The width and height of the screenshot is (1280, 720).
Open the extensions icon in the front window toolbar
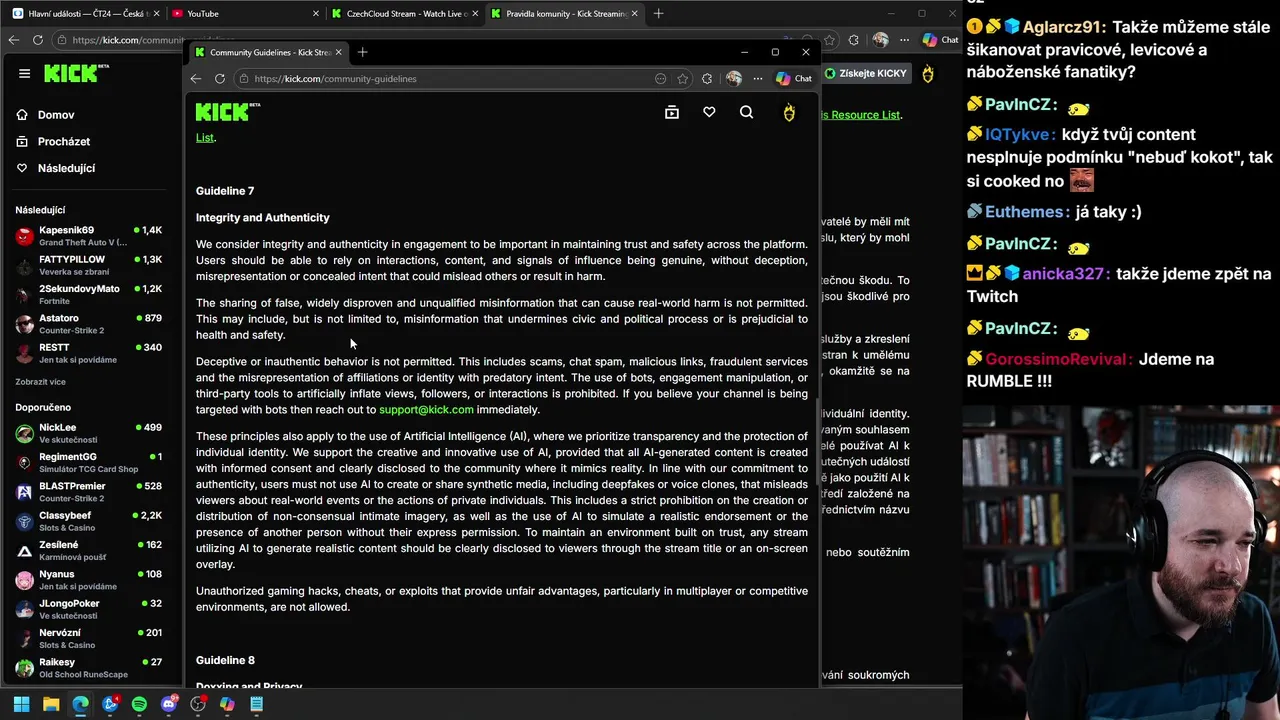[x=707, y=78]
